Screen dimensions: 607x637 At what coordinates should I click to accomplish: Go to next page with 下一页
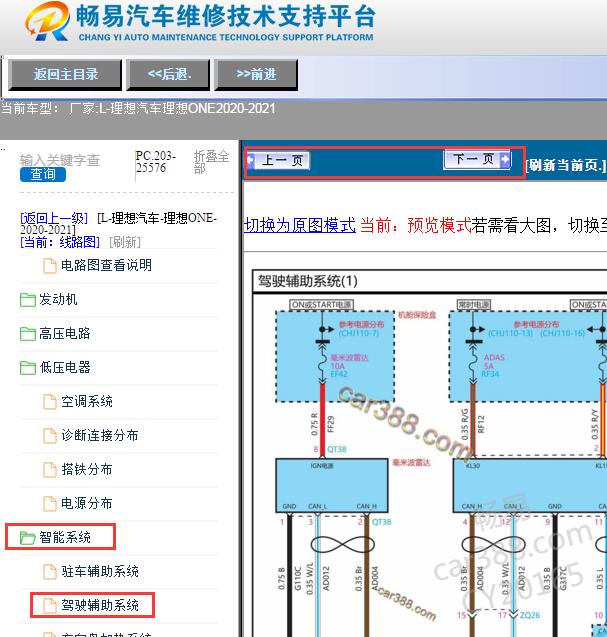tap(477, 159)
